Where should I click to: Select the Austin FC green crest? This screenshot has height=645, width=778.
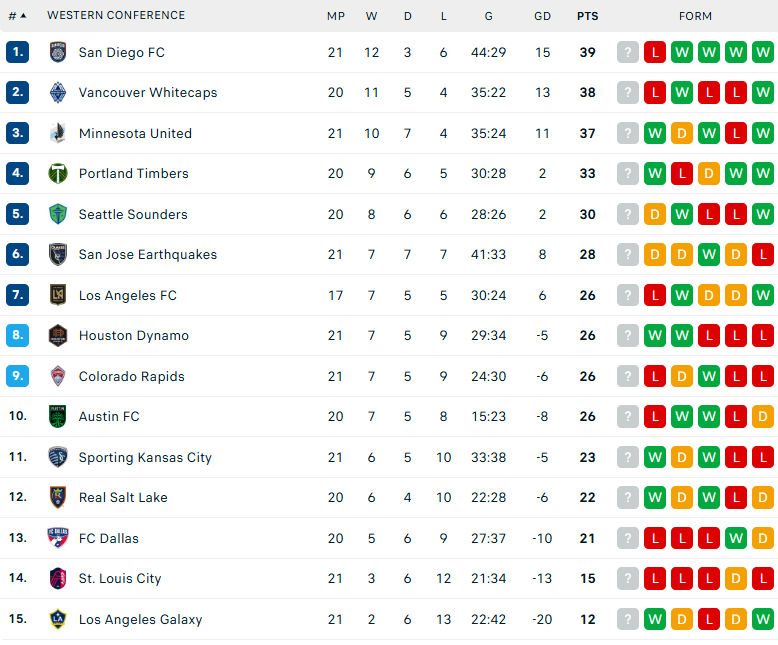(58, 416)
